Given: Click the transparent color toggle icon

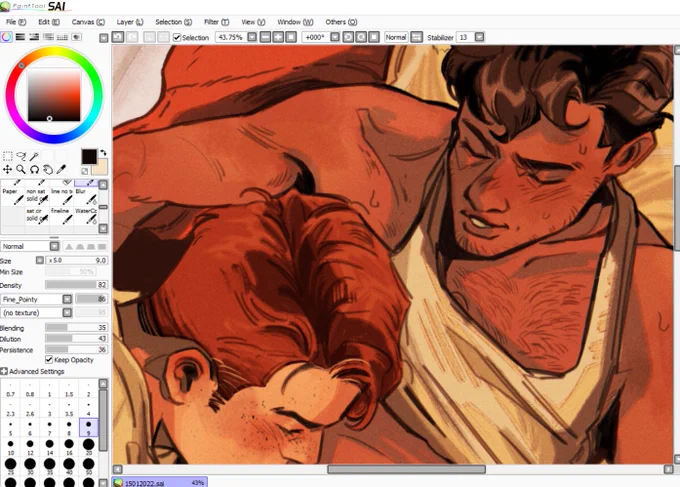Looking at the screenshot, I should (x=85, y=171).
